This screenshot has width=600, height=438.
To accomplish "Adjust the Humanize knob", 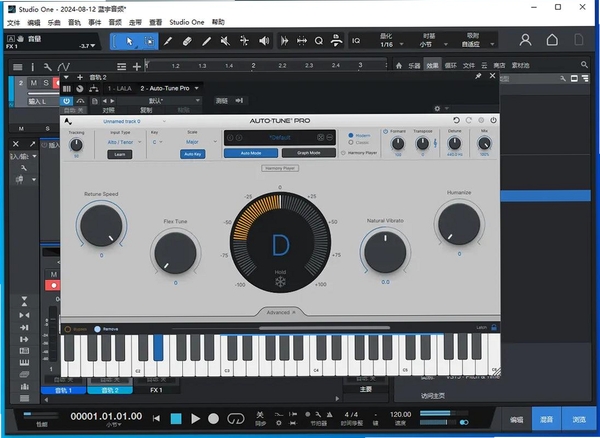I will coord(459,224).
